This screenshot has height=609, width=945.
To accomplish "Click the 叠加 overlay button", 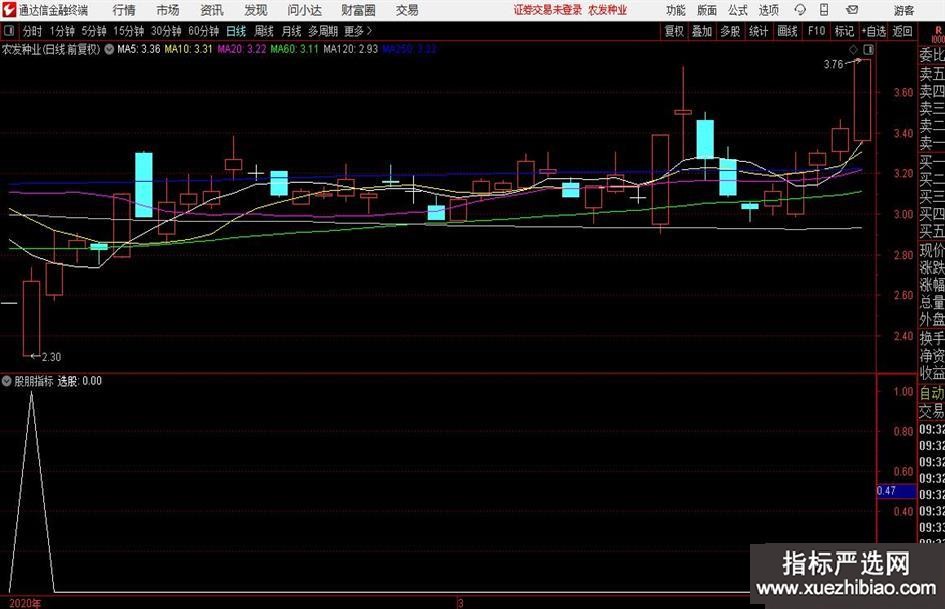I will point(702,31).
